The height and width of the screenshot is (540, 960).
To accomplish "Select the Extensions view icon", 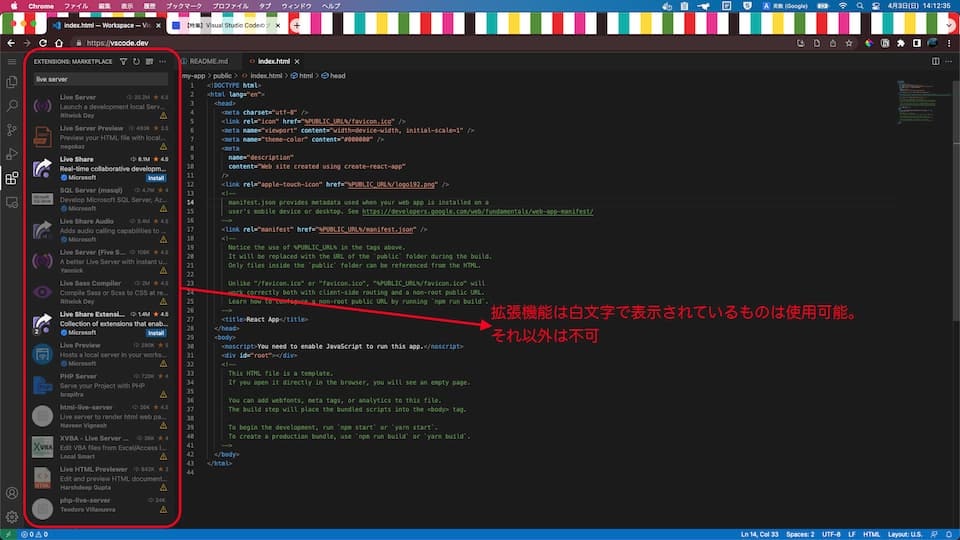I will 12,178.
